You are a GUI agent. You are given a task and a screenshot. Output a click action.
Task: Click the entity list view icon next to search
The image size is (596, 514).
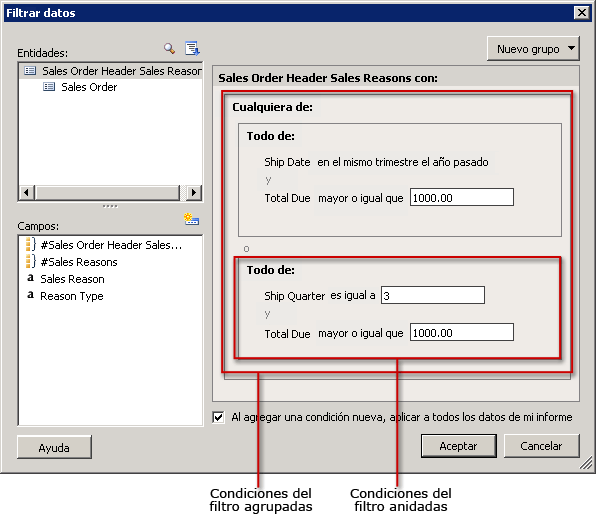tap(192, 48)
